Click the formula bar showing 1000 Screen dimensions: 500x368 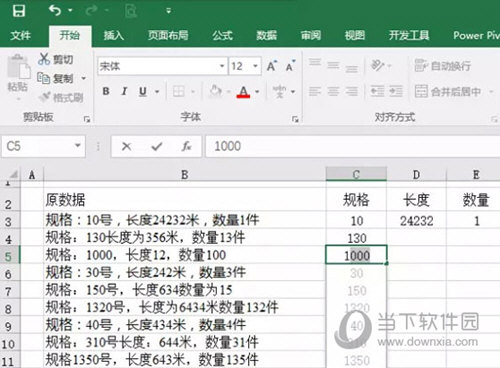[353, 146]
